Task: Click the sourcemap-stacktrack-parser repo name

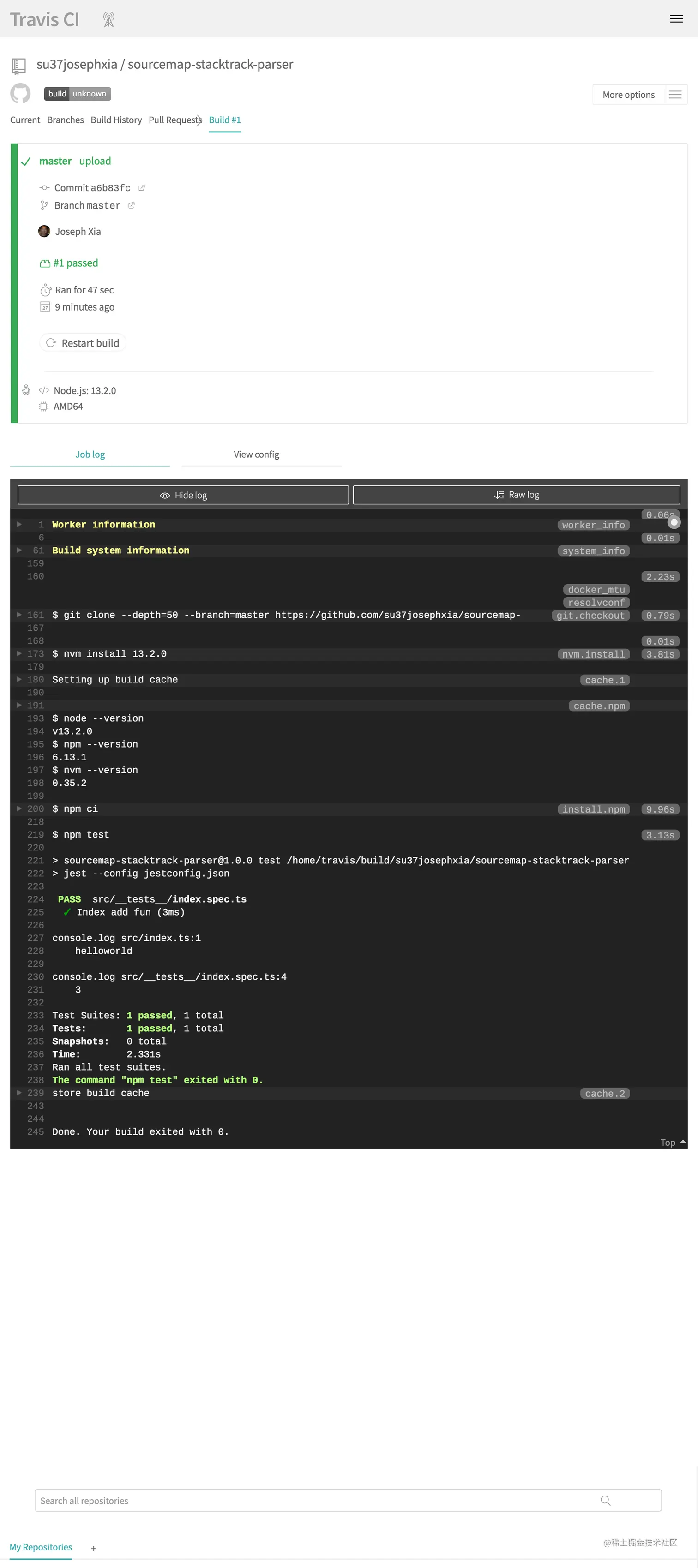Action: 210,65
